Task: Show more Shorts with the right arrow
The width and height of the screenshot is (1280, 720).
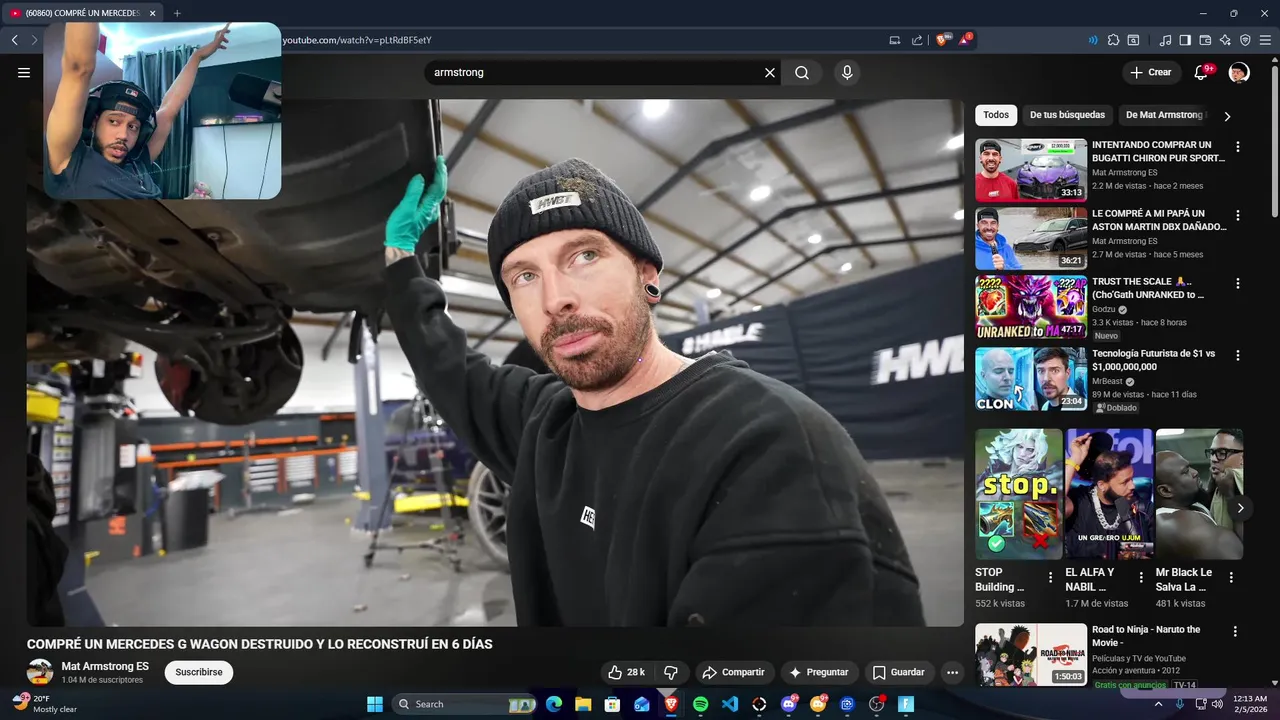Action: pos(1240,508)
